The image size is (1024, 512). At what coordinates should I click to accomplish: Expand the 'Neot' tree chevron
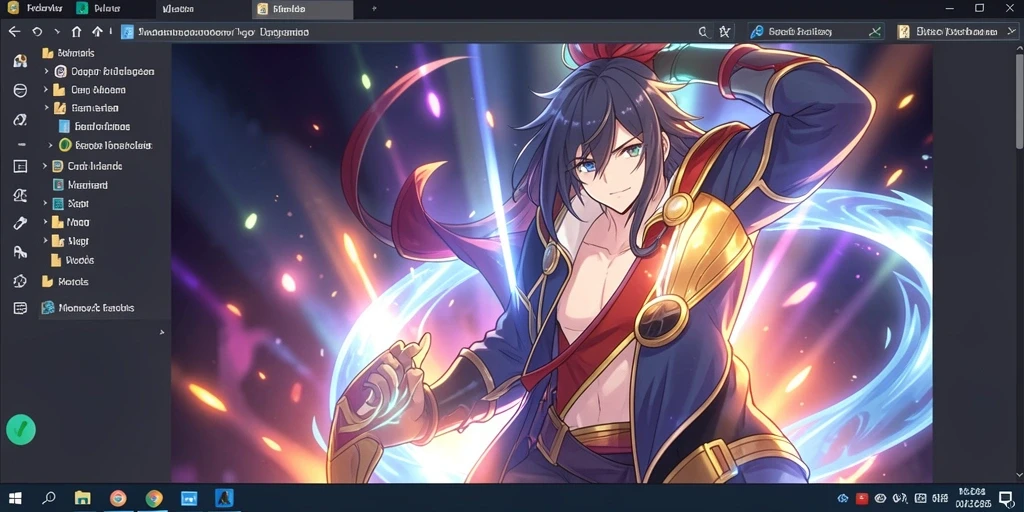[x=45, y=203]
